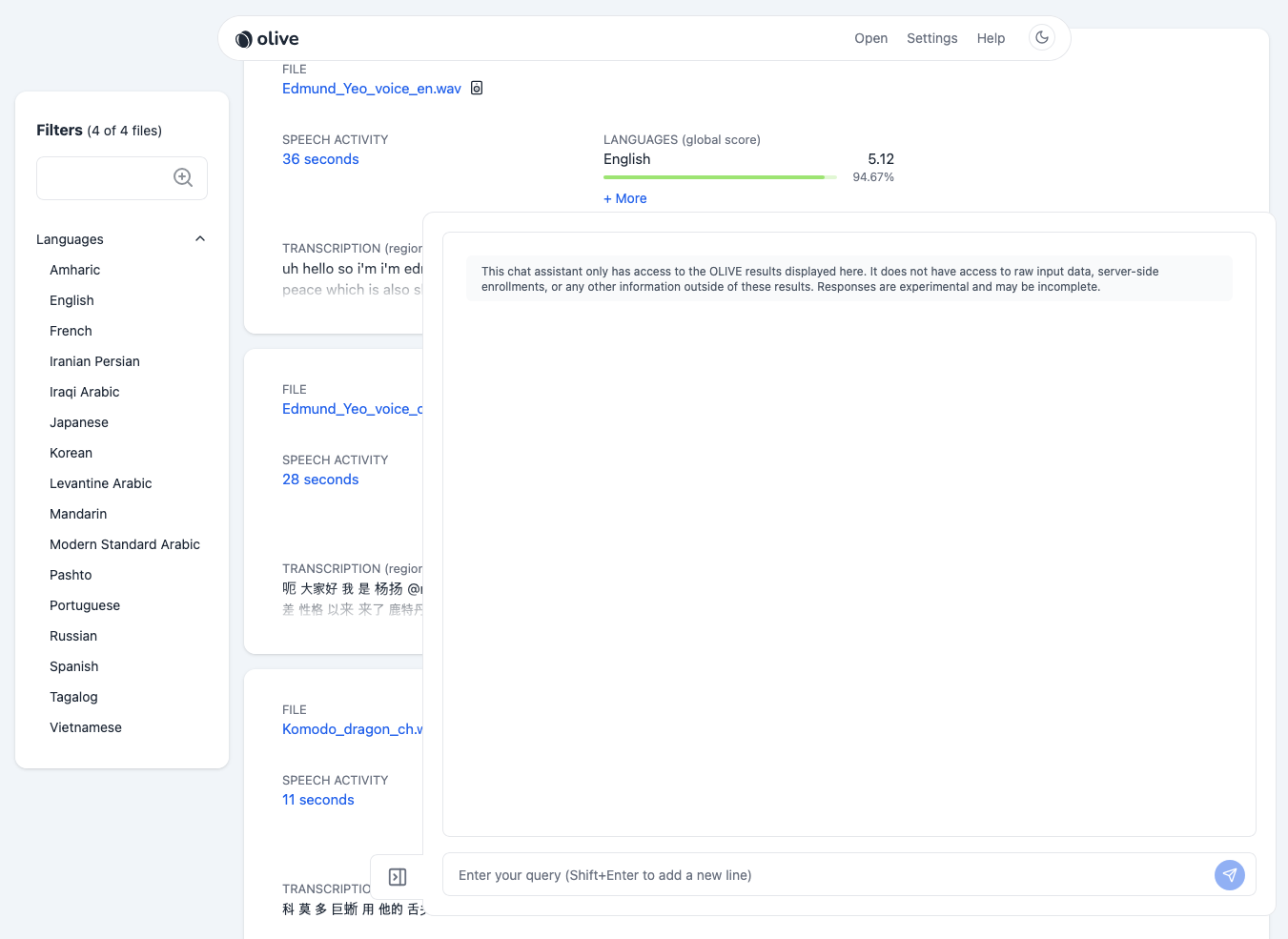Click the 36 seconds speech activity link
The width and height of the screenshot is (1288, 939).
pos(320,159)
